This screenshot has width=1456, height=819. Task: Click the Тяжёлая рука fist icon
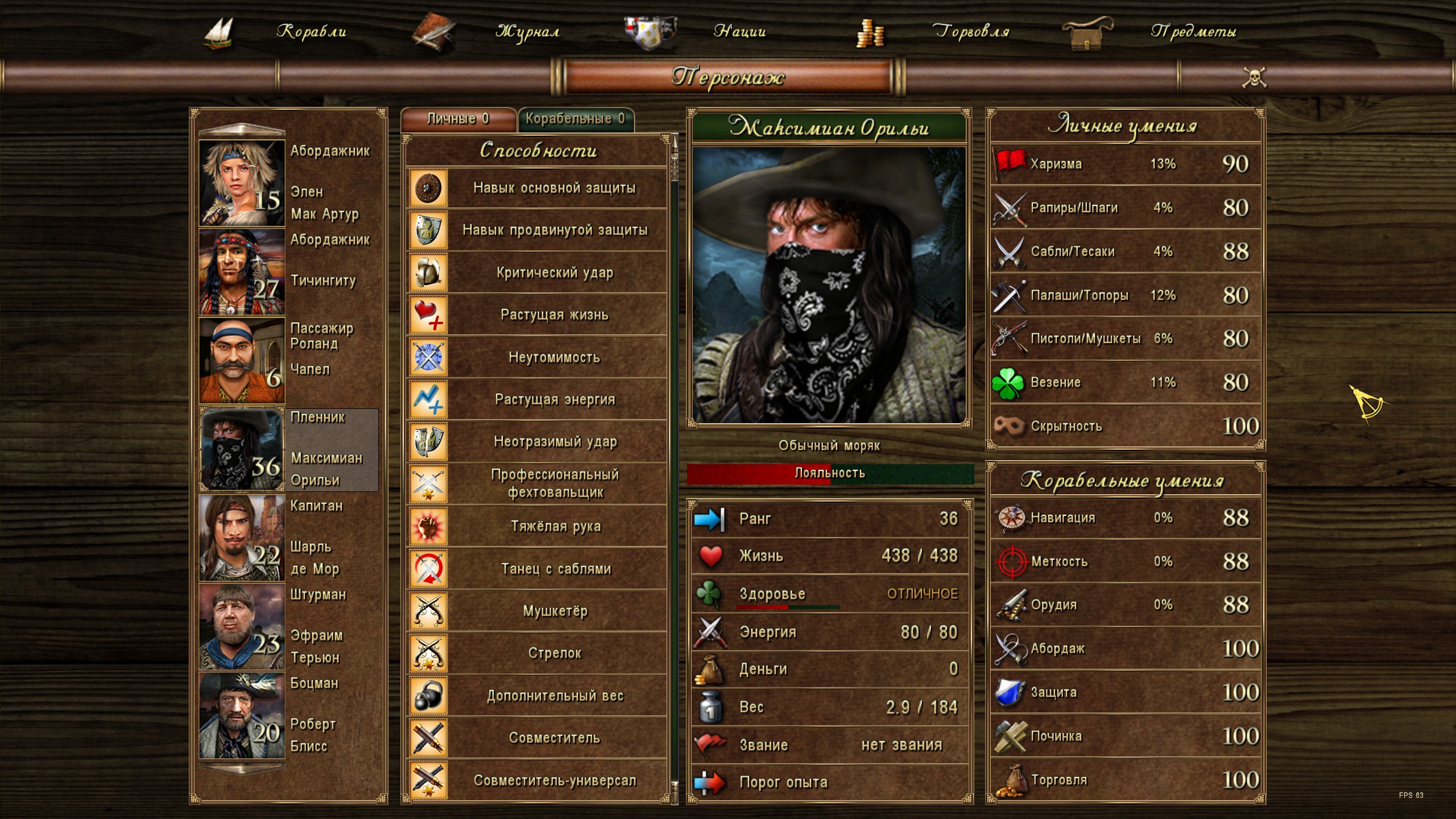(x=428, y=527)
